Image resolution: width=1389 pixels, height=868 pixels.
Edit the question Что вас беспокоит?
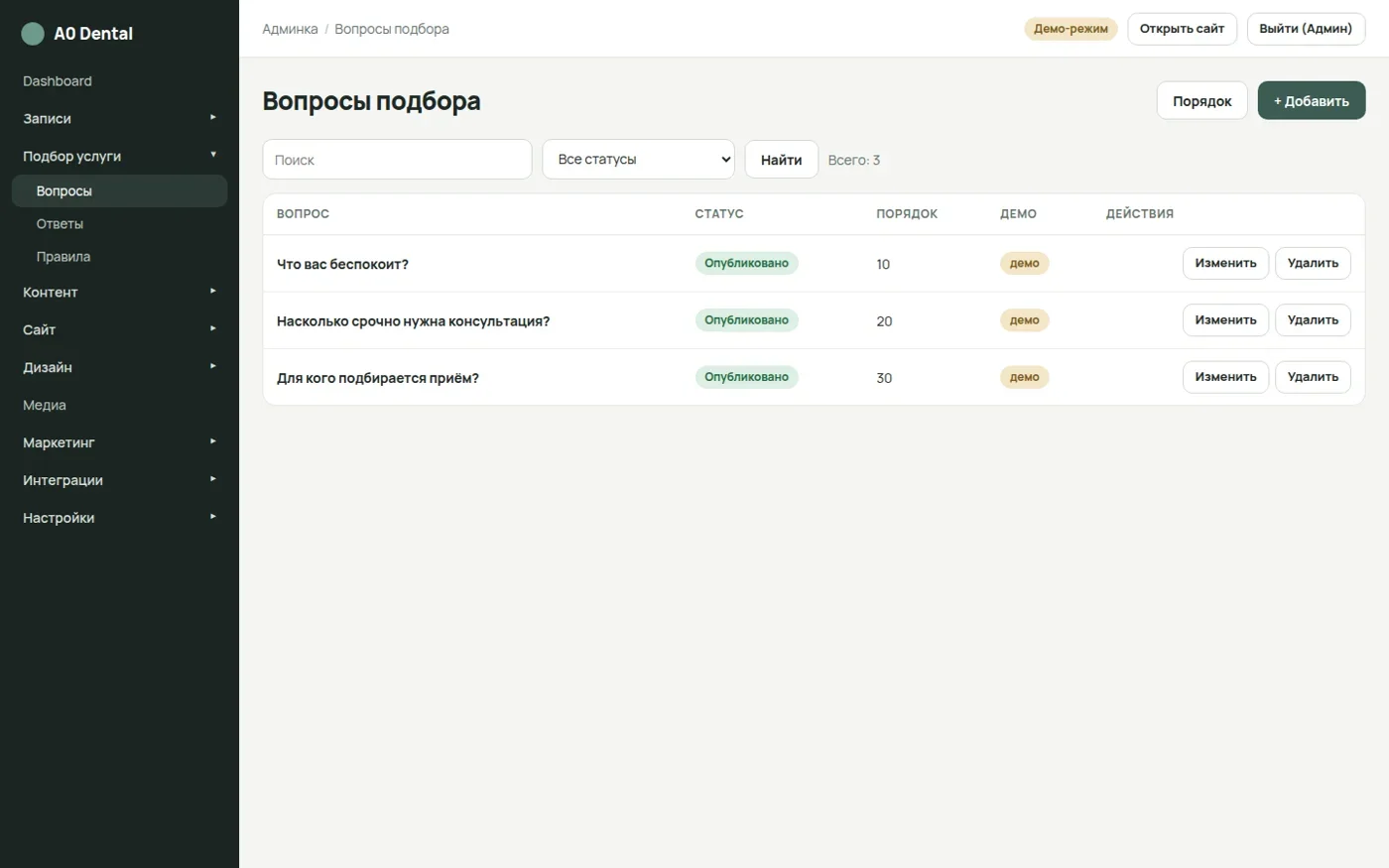1225,264
